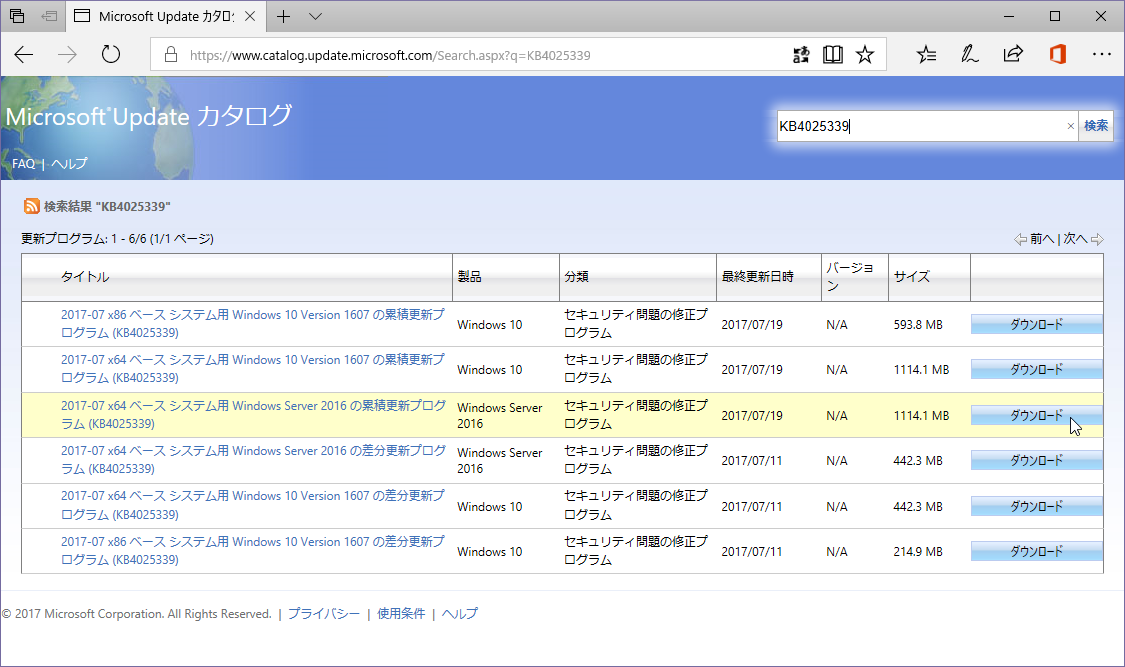1125x667 pixels.
Task: Open ヘルプ link in header
Action: [x=69, y=164]
